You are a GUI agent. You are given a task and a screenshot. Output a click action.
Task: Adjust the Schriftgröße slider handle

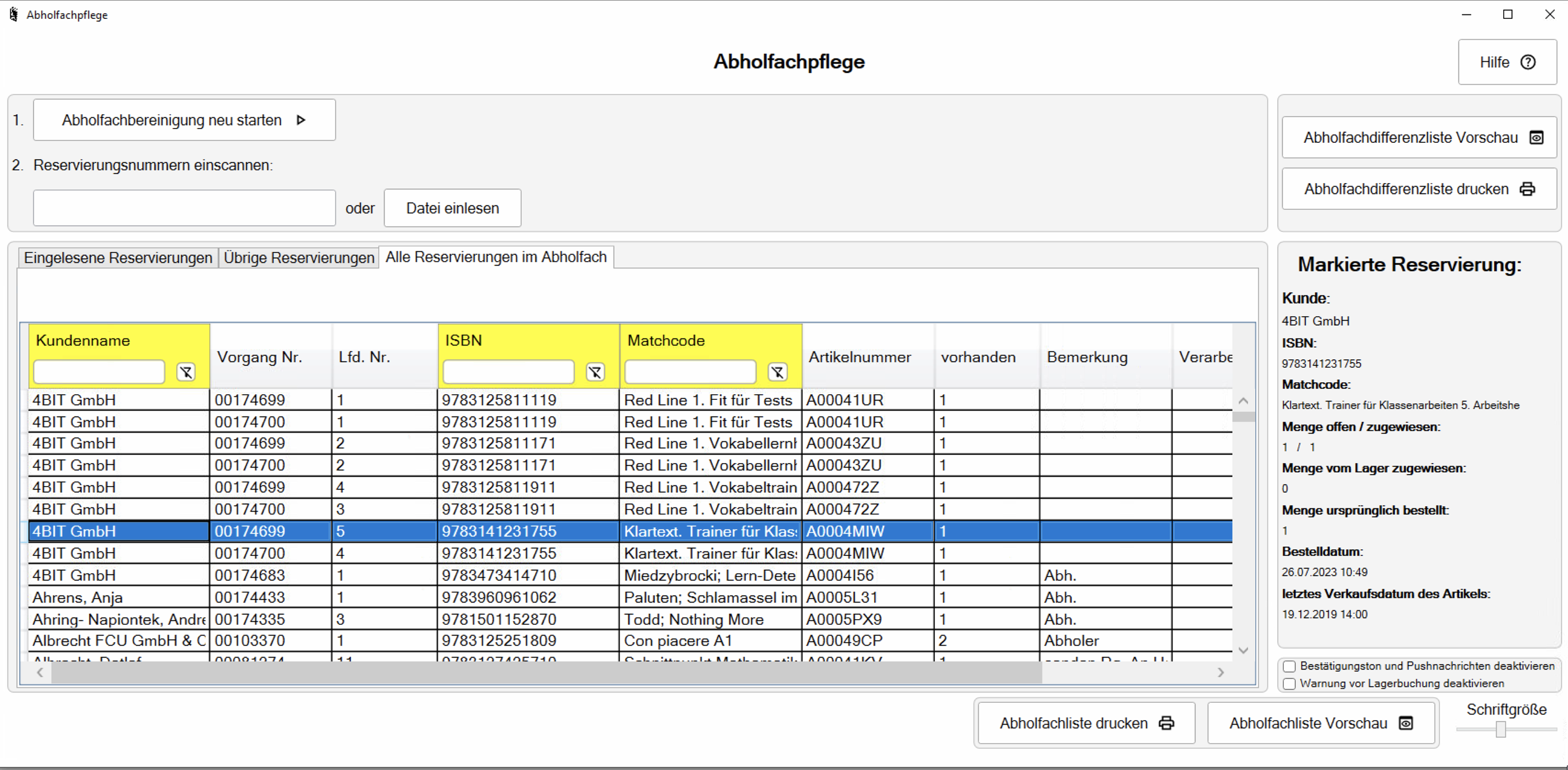pos(1501,729)
